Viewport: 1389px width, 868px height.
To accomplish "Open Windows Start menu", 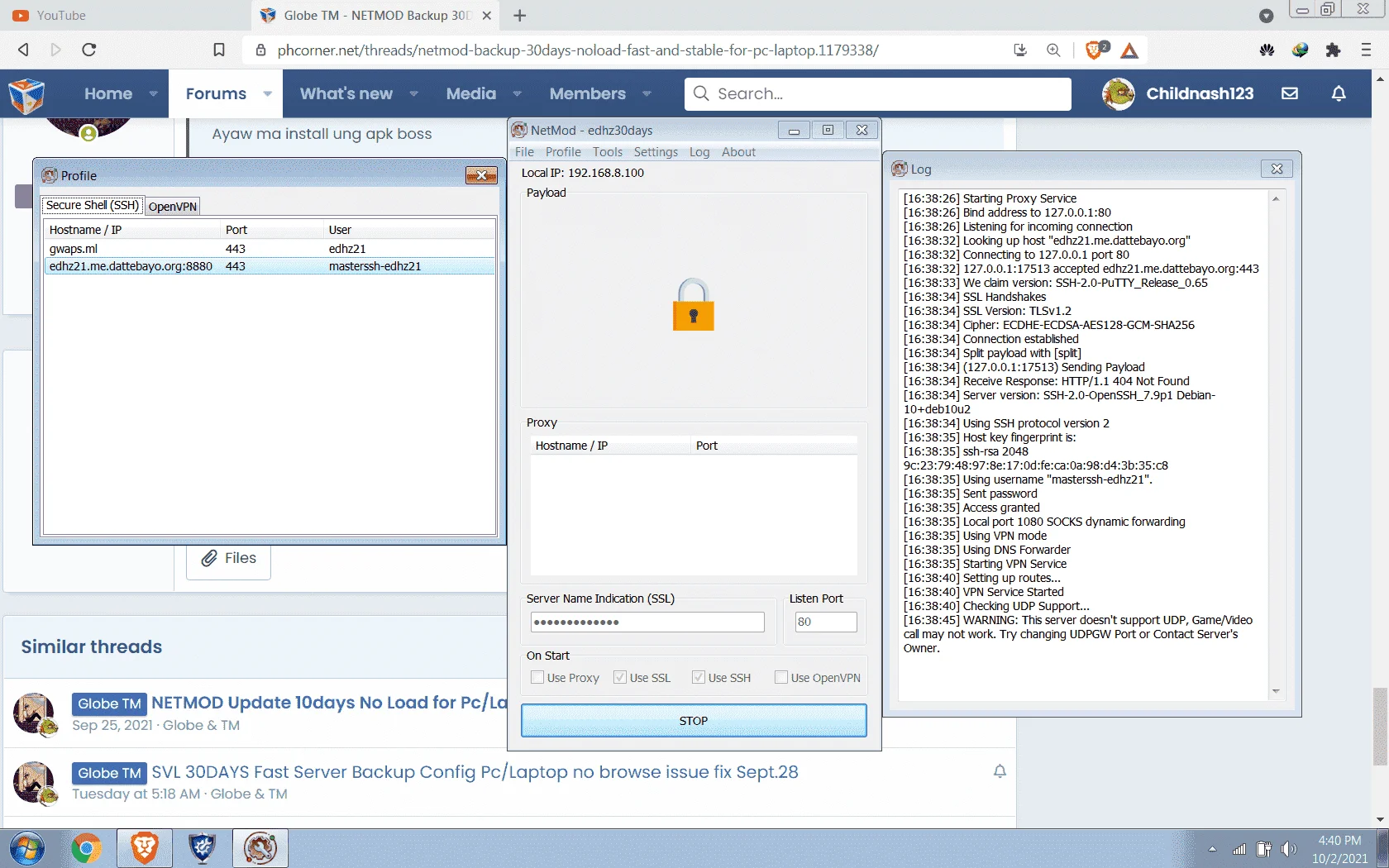I will [26, 848].
